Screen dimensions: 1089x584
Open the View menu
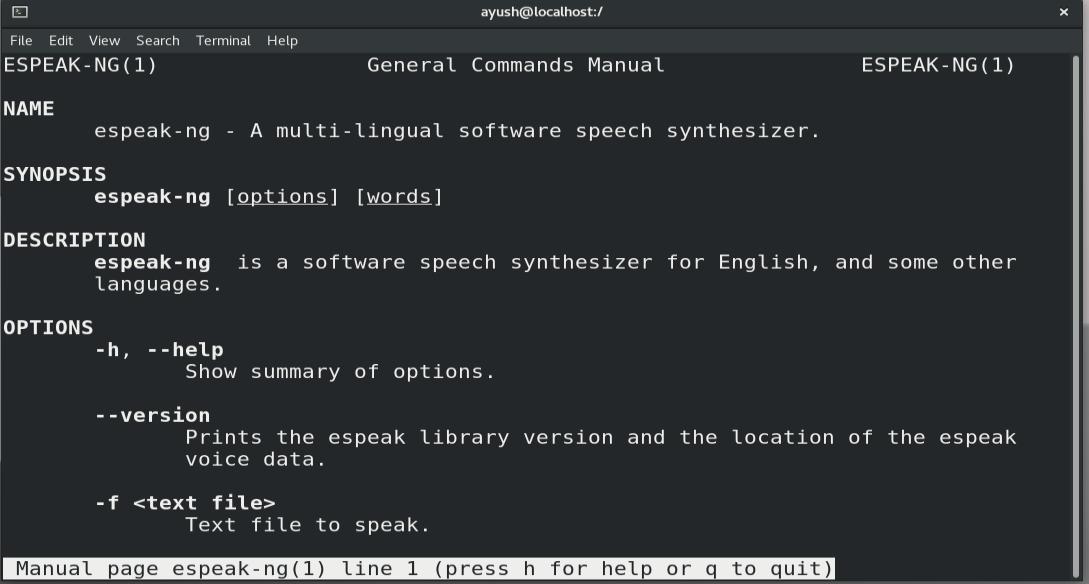tap(103, 40)
